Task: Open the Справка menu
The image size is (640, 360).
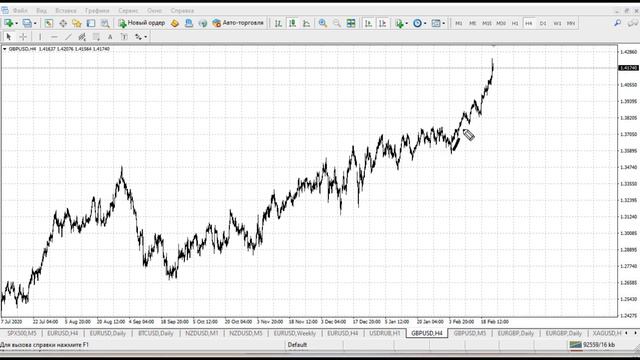Action: [x=182, y=11]
